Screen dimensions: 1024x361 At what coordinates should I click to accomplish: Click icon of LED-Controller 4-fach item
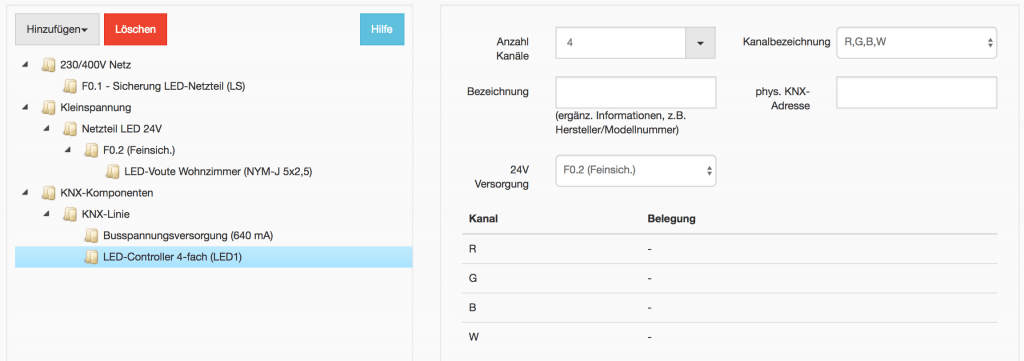91,257
